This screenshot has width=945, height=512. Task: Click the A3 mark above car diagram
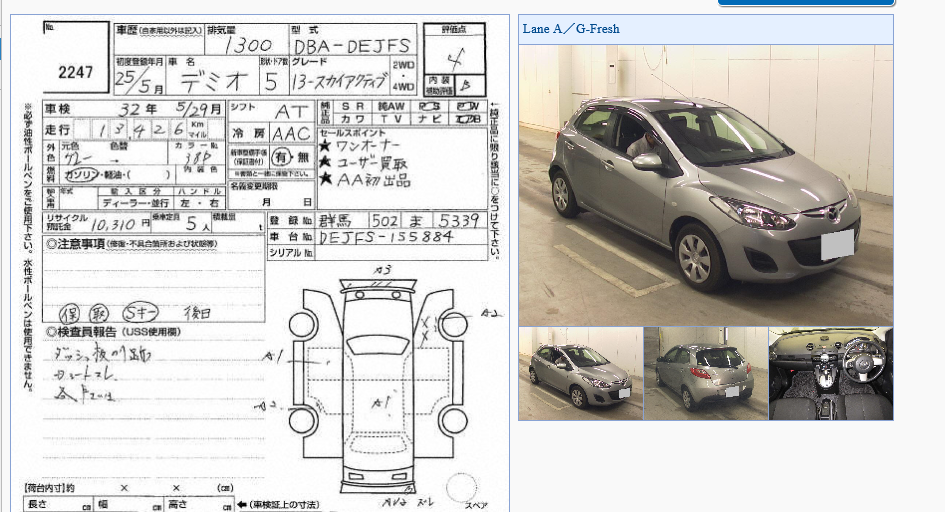pos(382,270)
